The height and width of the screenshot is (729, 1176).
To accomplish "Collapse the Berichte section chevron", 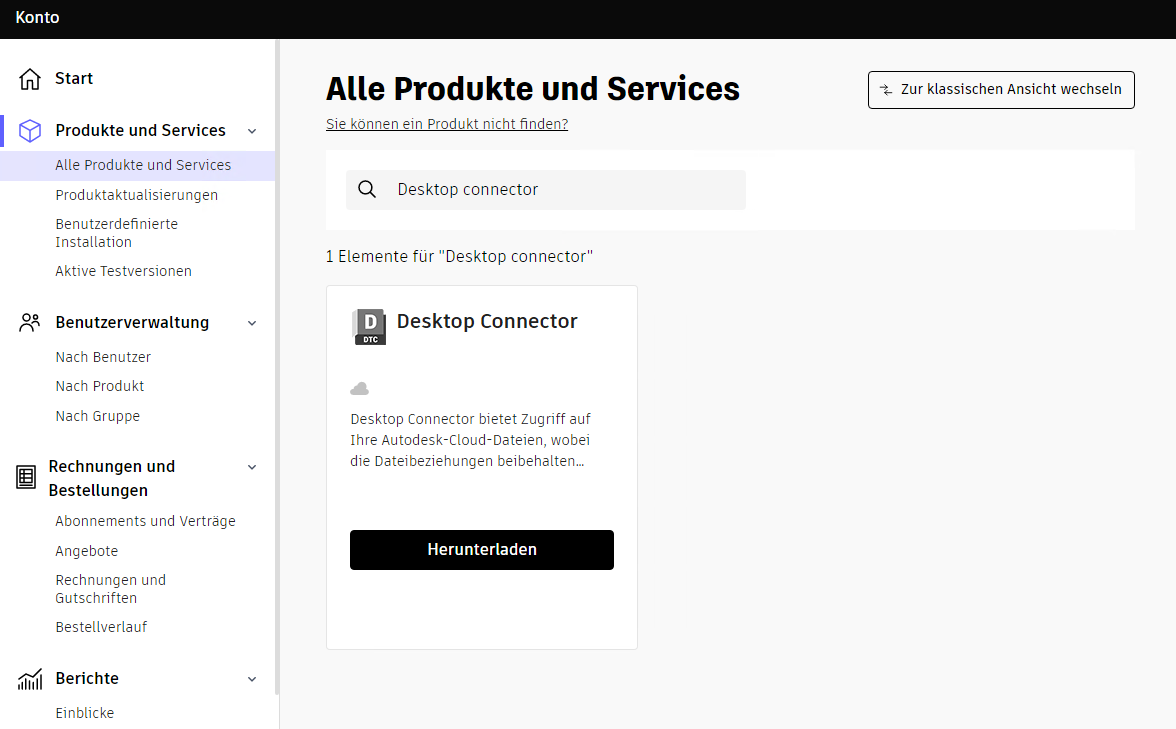I will coord(252,679).
